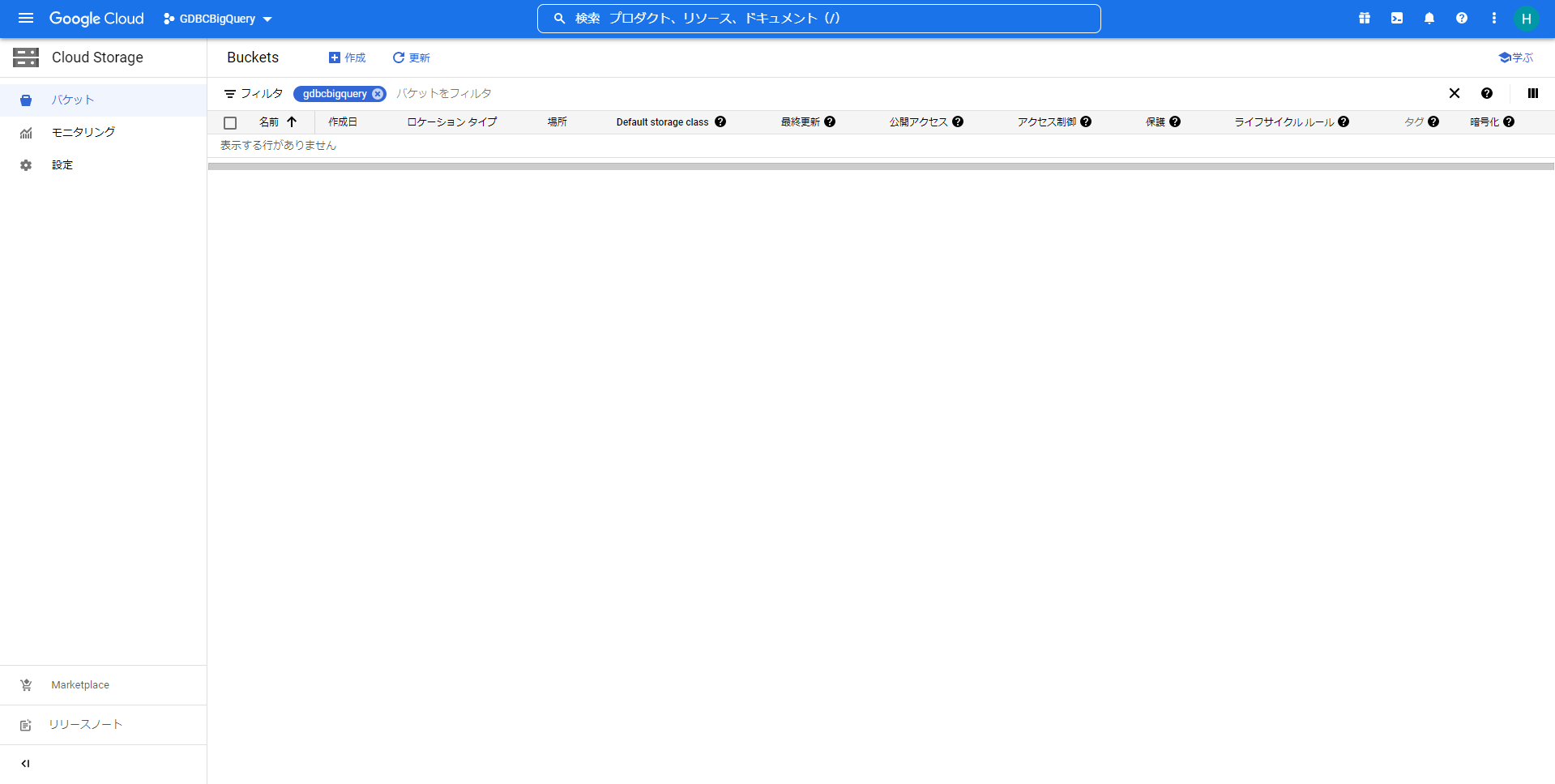Open the three-dot settings menu
This screenshot has width=1555, height=784.
tap(1494, 18)
